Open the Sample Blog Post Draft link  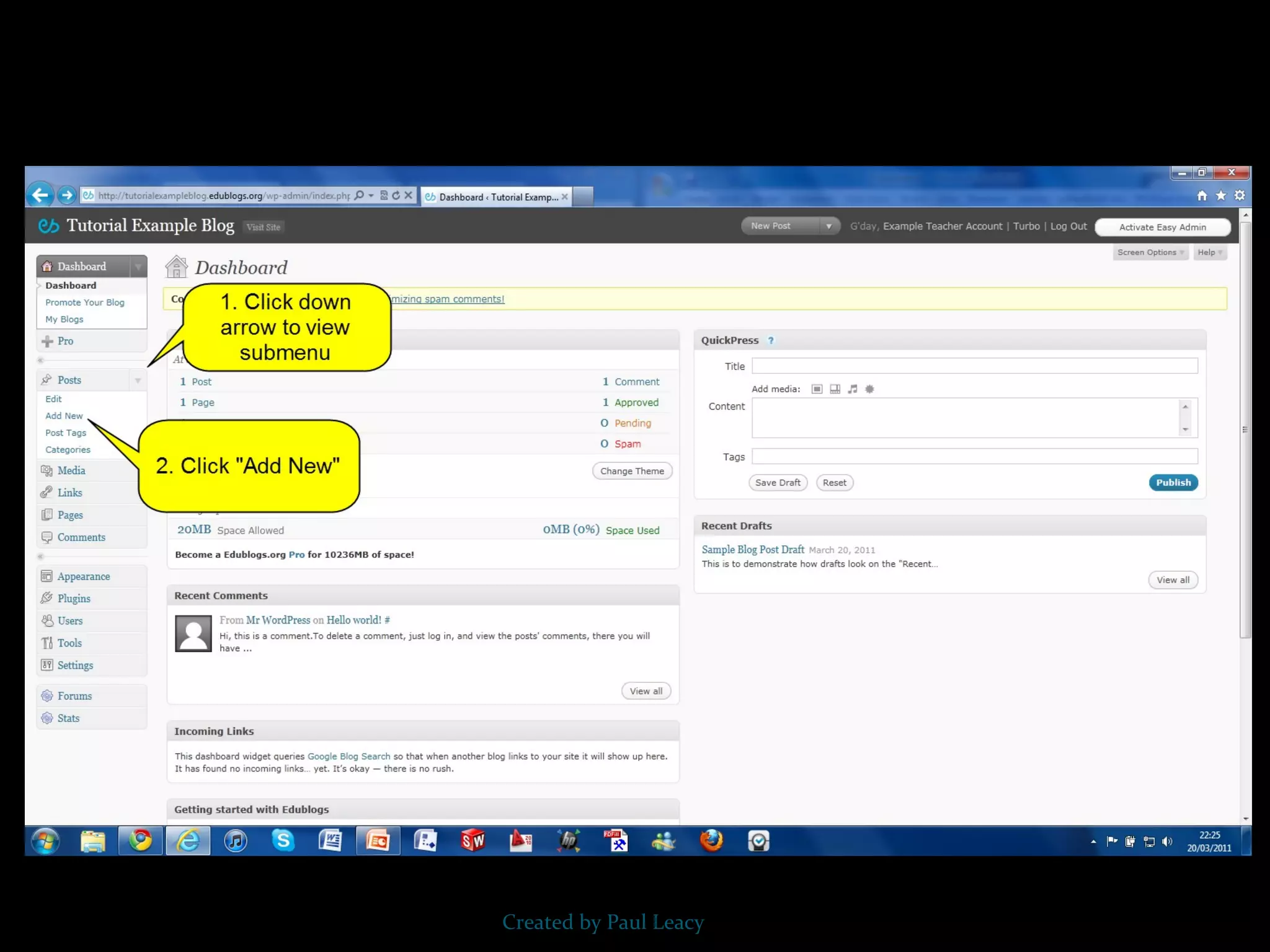click(x=753, y=550)
